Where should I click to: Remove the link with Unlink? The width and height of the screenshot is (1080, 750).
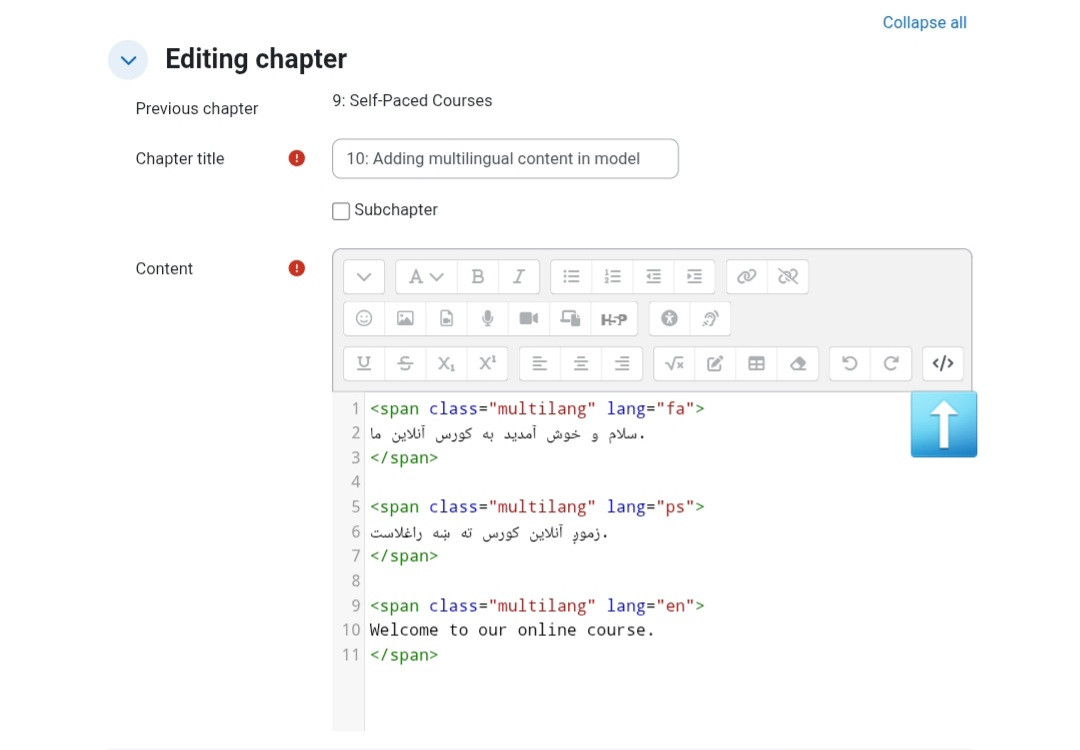point(788,277)
